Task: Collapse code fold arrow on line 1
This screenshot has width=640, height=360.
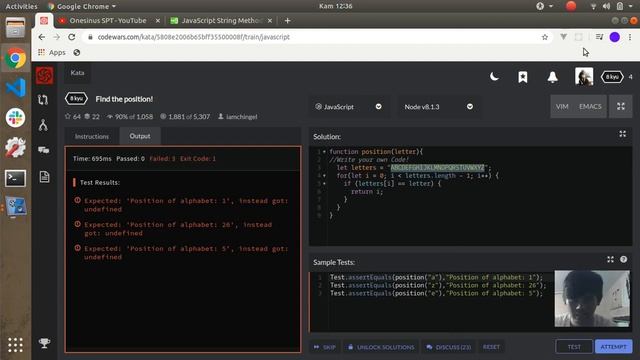Action: 324,152
